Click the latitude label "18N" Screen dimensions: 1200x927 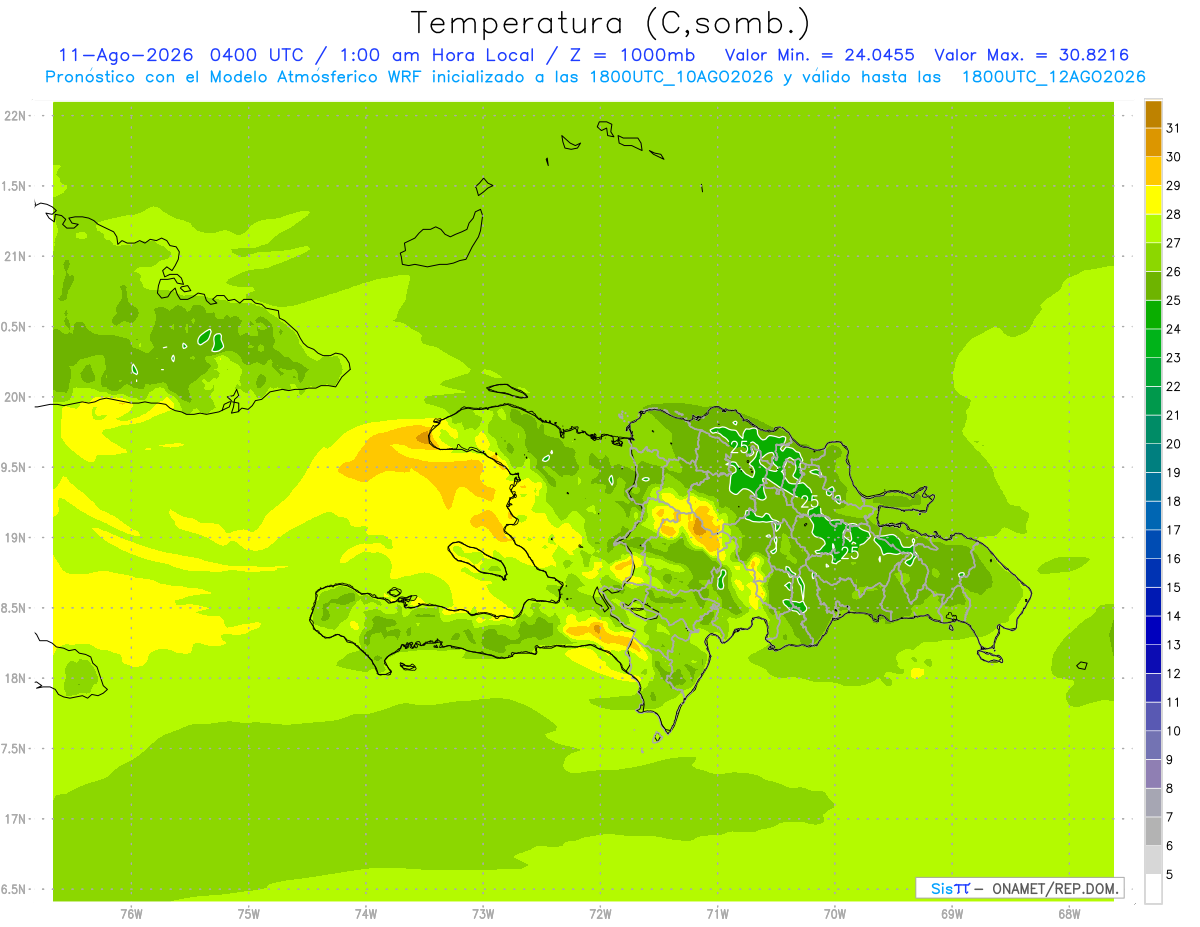pyautogui.click(x=15, y=679)
